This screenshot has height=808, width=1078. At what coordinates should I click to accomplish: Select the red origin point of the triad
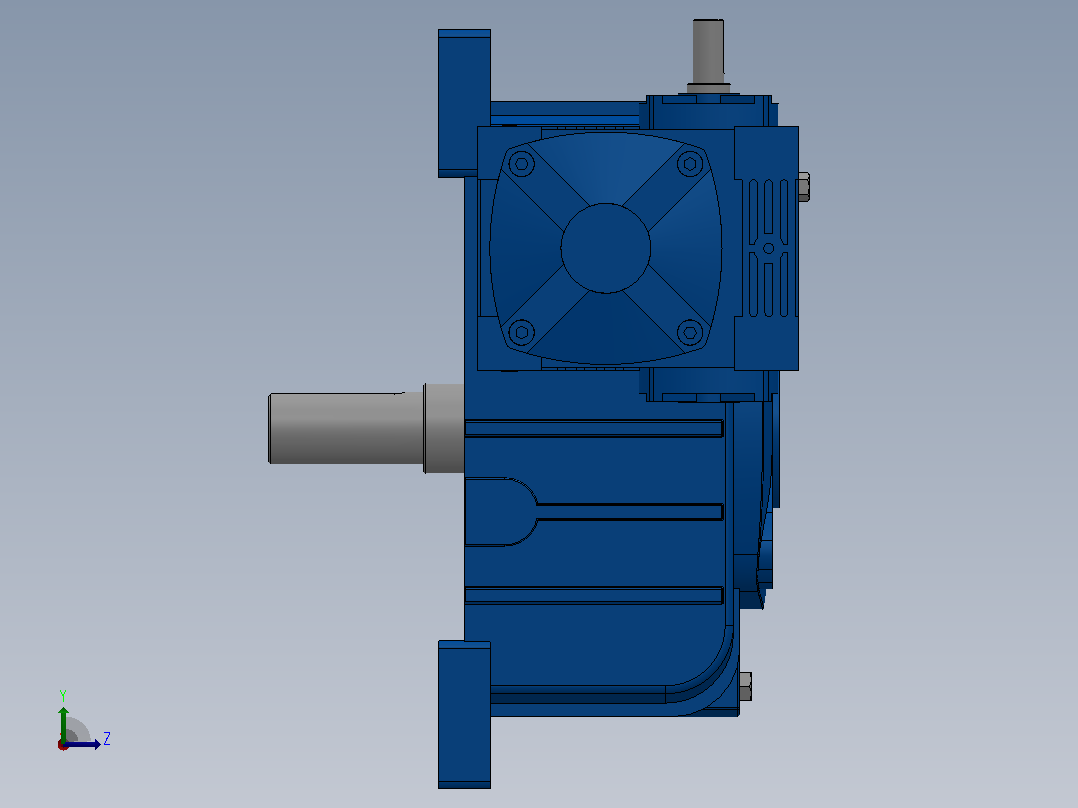tap(63, 745)
